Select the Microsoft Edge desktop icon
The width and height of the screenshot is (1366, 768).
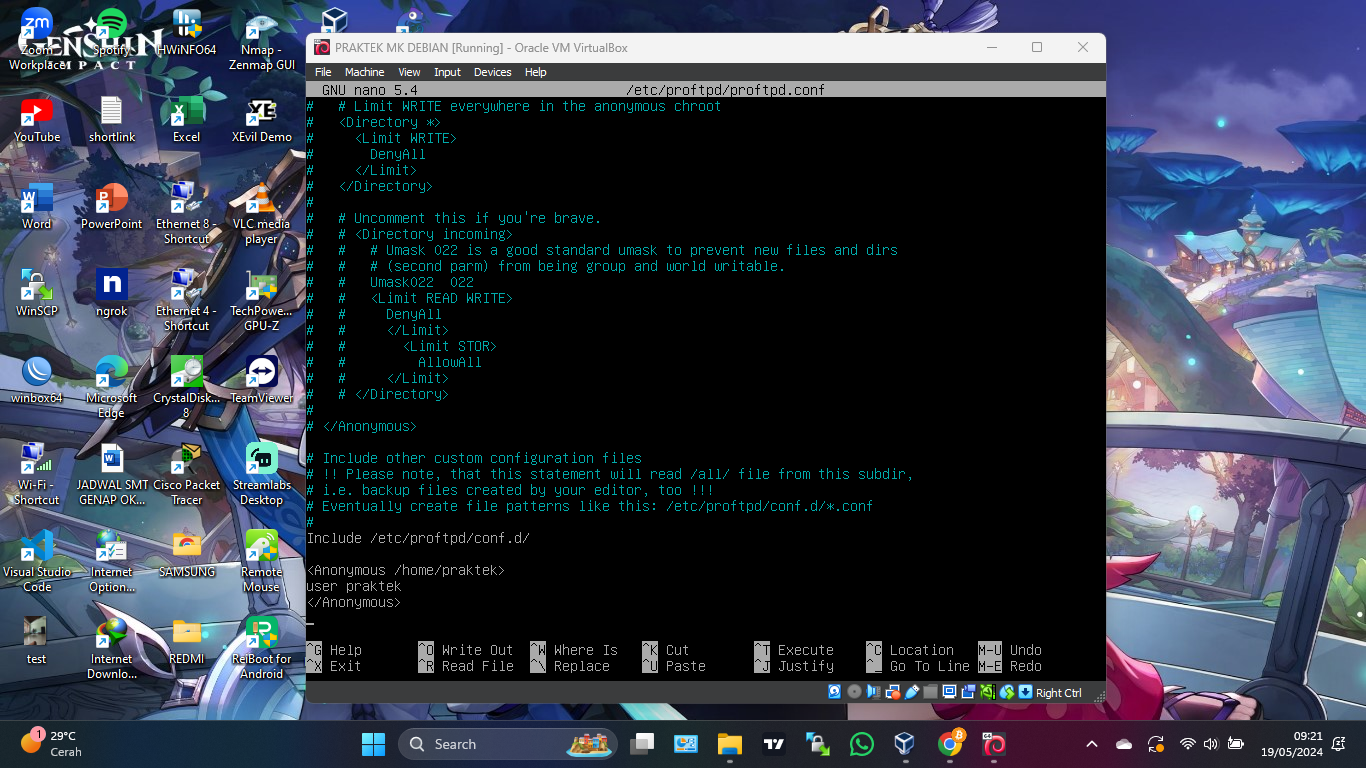(112, 387)
